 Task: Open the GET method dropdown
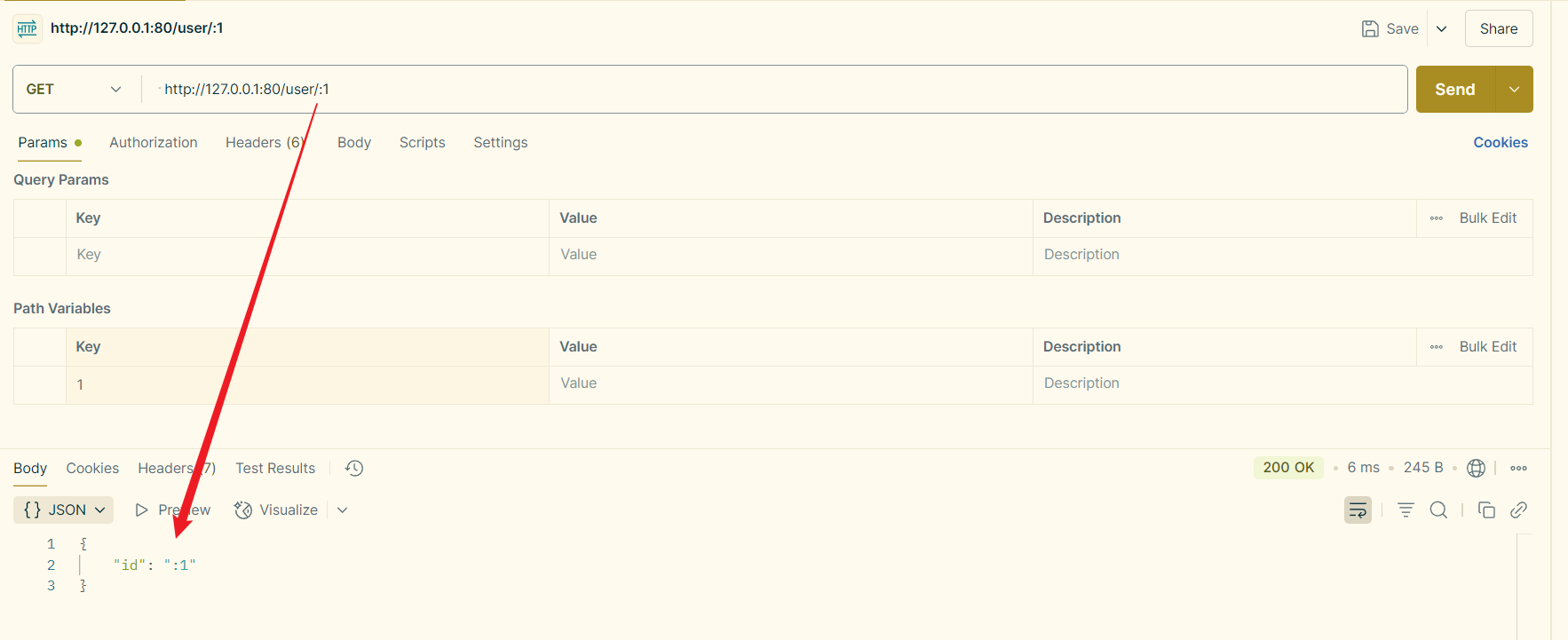pyautogui.click(x=75, y=89)
